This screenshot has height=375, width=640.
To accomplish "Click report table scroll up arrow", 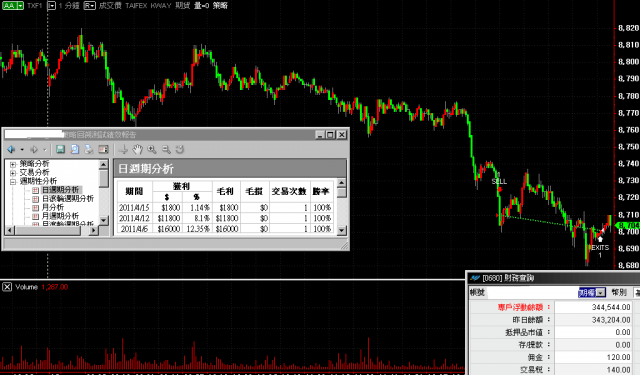I will click(342, 183).
